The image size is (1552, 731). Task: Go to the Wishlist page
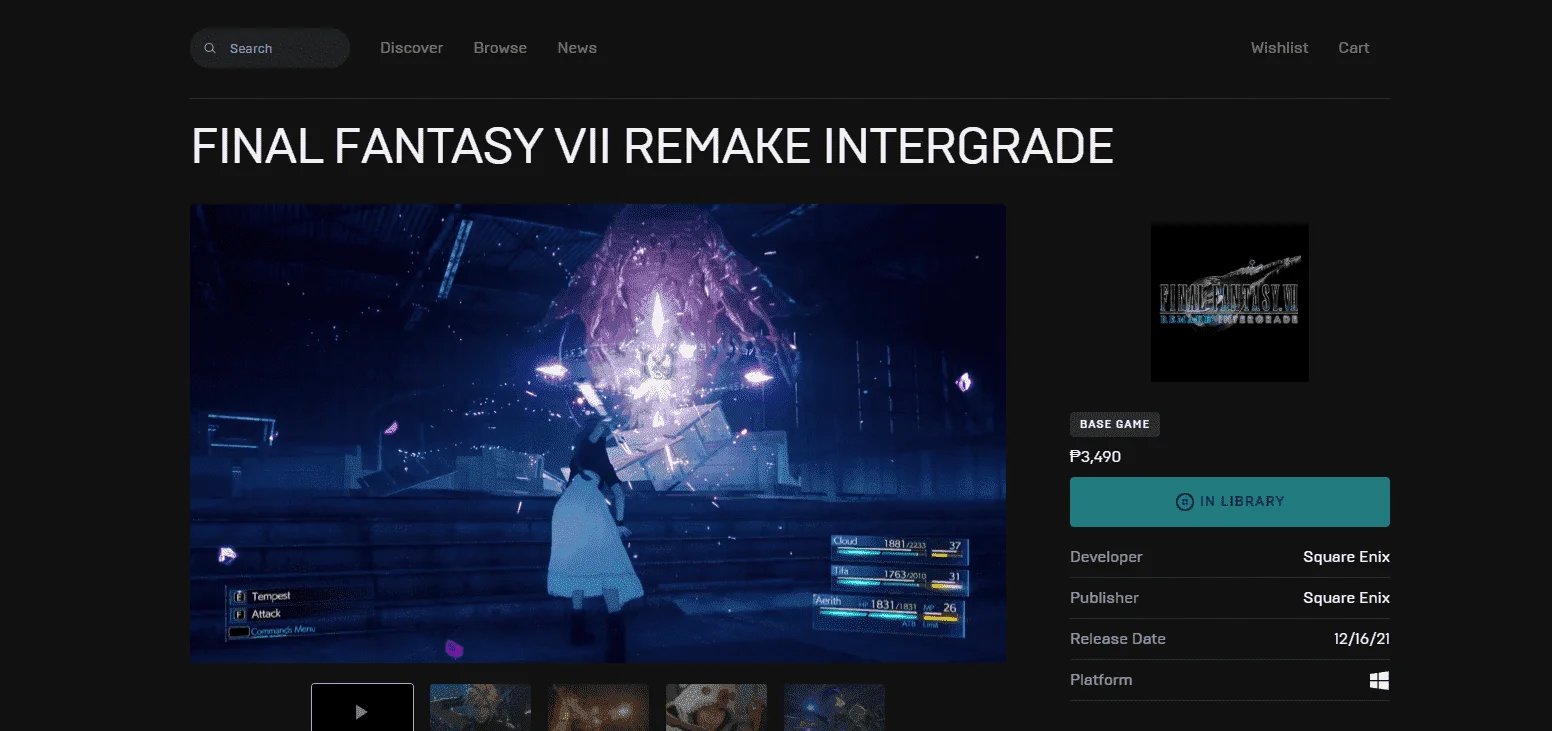tap(1279, 48)
